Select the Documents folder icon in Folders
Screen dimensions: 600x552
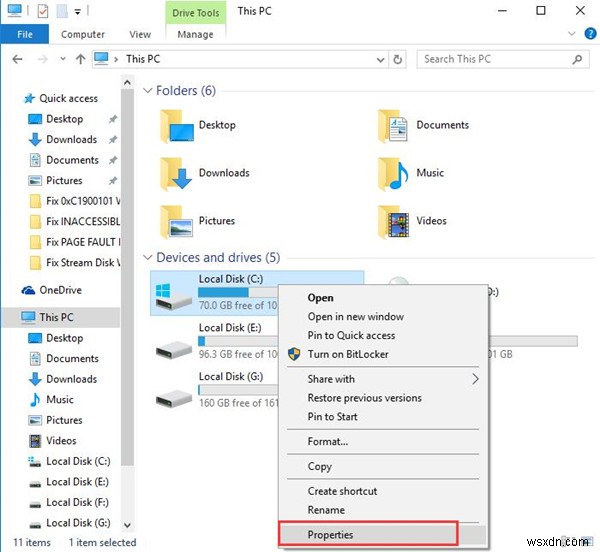(393, 126)
